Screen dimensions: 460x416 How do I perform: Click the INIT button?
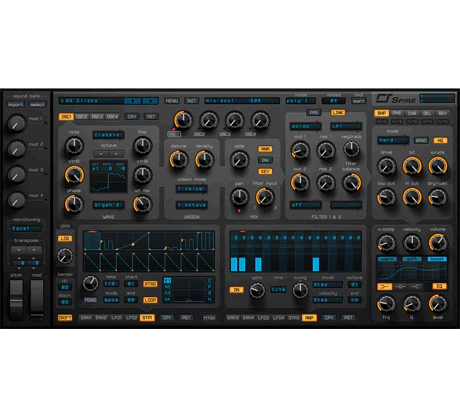pos(191,101)
